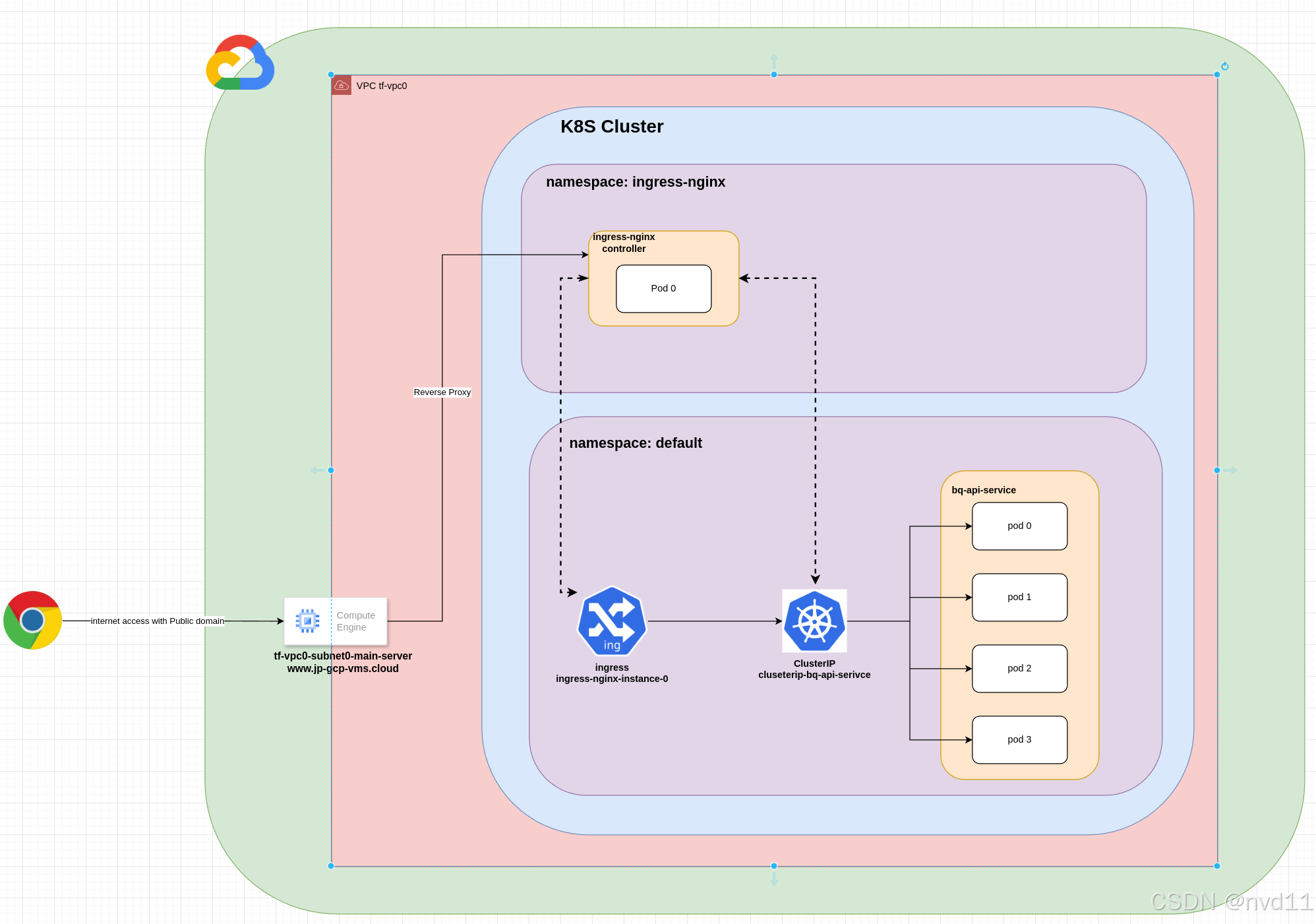Image resolution: width=1316 pixels, height=924 pixels.
Task: Click the right connection arrow of VPC box
Action: coord(1232,470)
